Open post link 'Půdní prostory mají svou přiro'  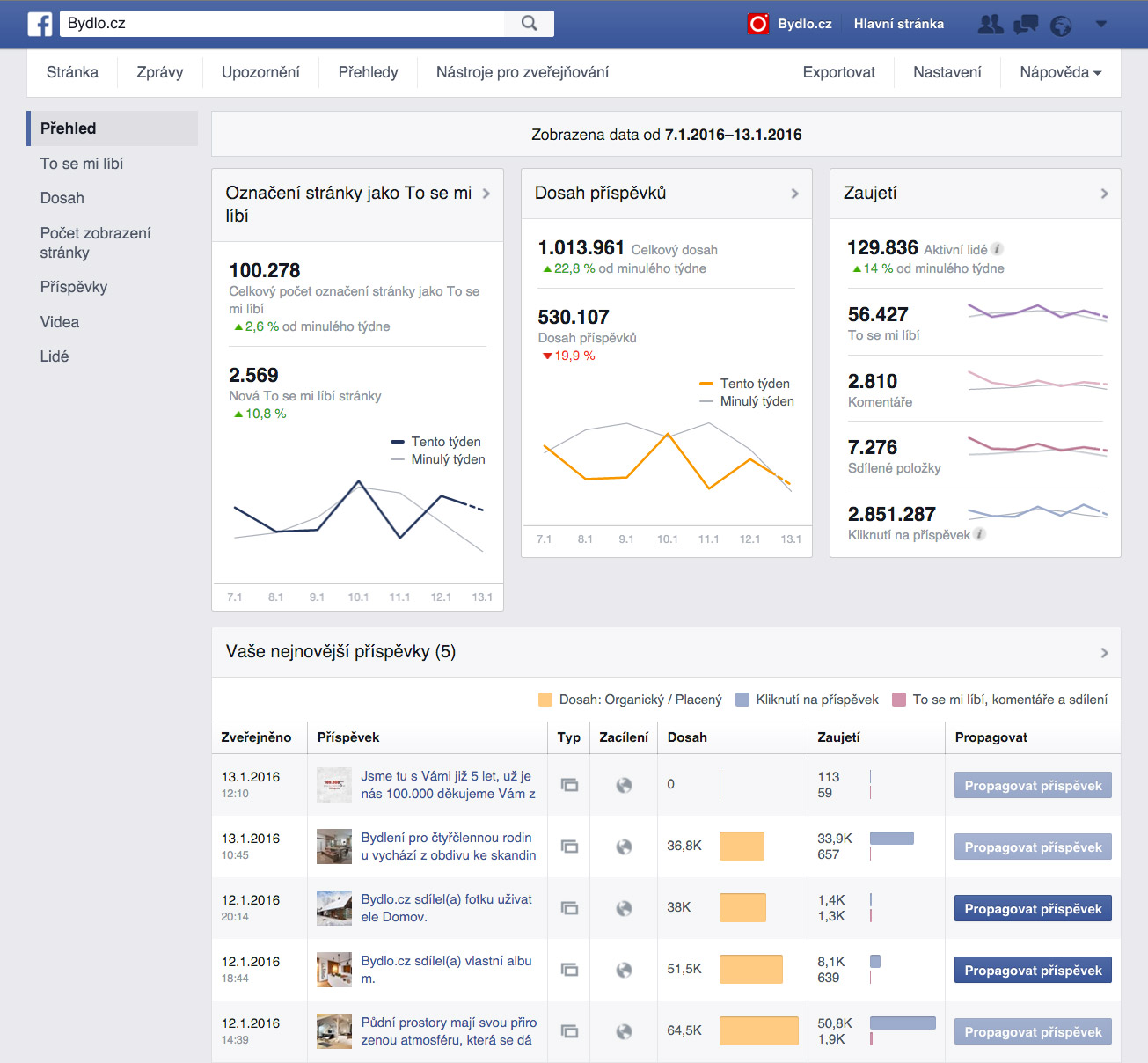pyautogui.click(x=449, y=1023)
